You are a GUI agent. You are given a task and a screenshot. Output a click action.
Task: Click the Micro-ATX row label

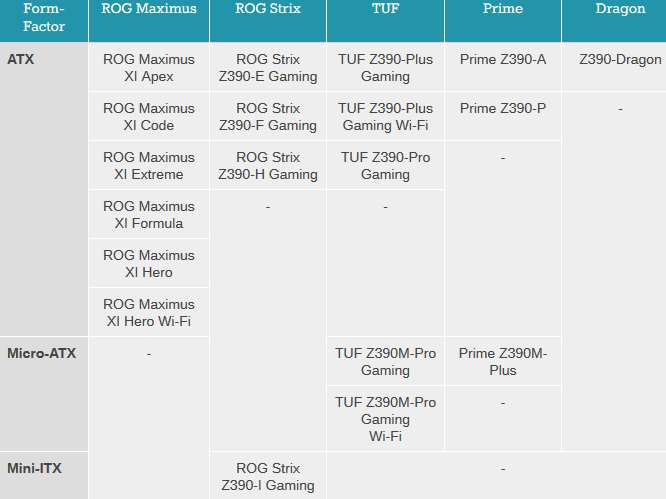click(x=42, y=353)
